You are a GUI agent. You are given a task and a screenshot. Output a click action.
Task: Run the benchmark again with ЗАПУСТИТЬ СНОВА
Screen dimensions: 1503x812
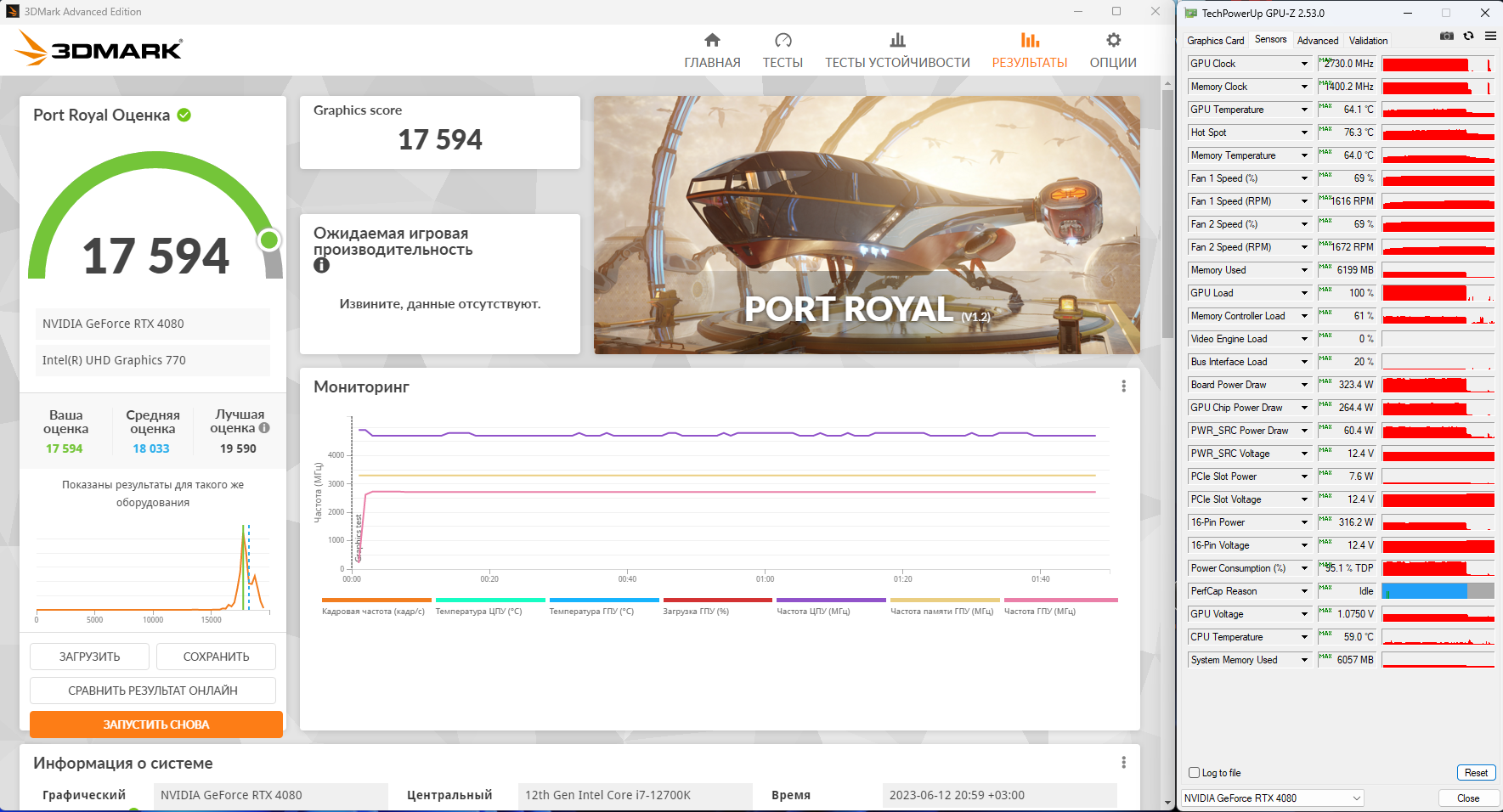tap(156, 725)
